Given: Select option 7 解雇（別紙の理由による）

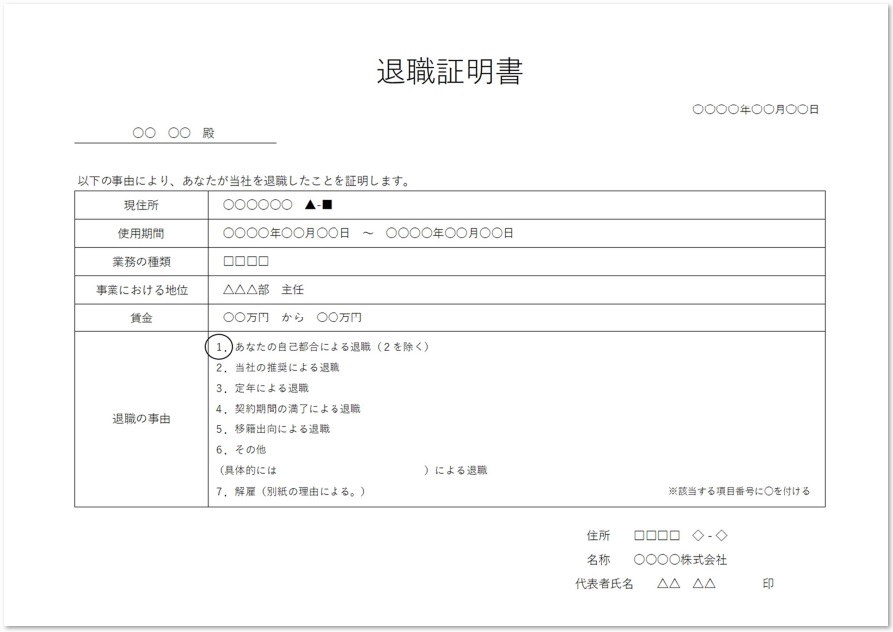Looking at the screenshot, I should (x=295, y=492).
